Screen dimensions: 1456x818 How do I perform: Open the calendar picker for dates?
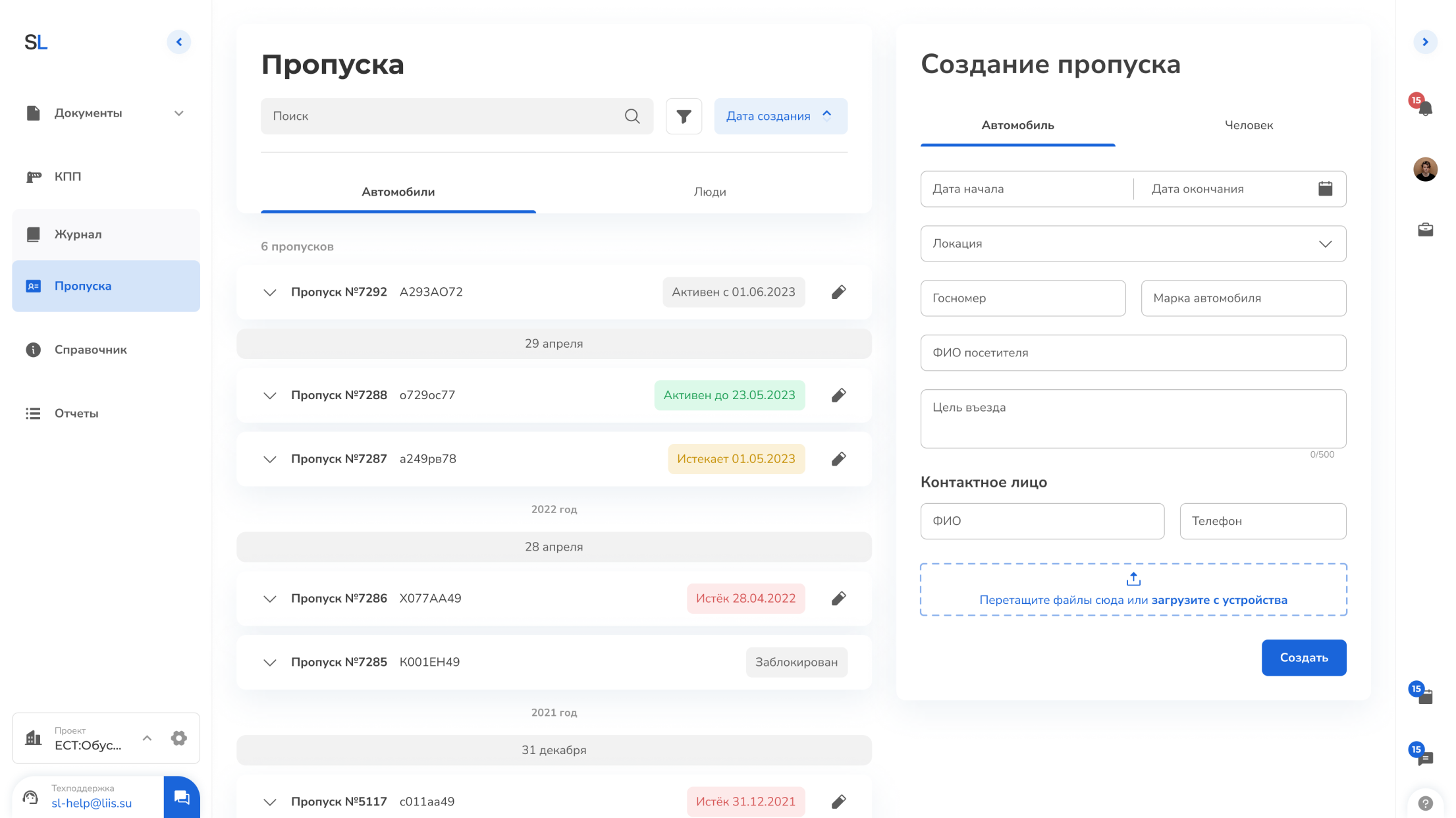tap(1326, 189)
